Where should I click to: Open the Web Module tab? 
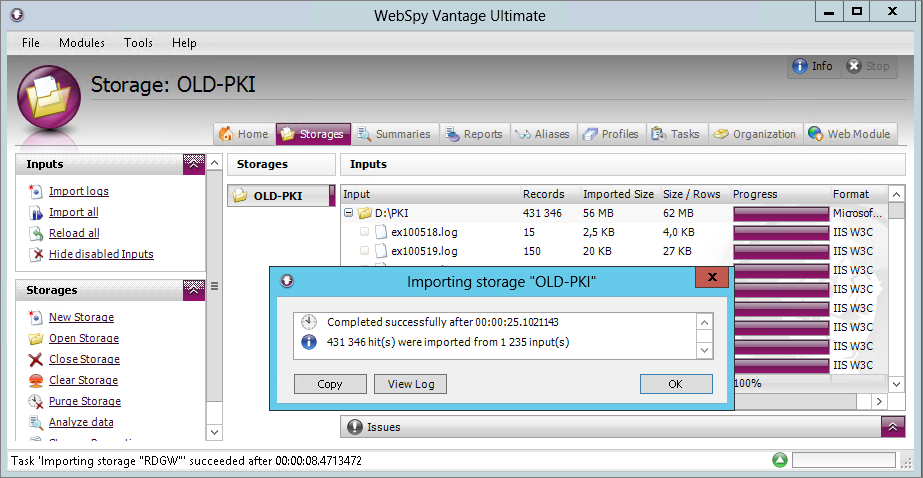pos(850,134)
